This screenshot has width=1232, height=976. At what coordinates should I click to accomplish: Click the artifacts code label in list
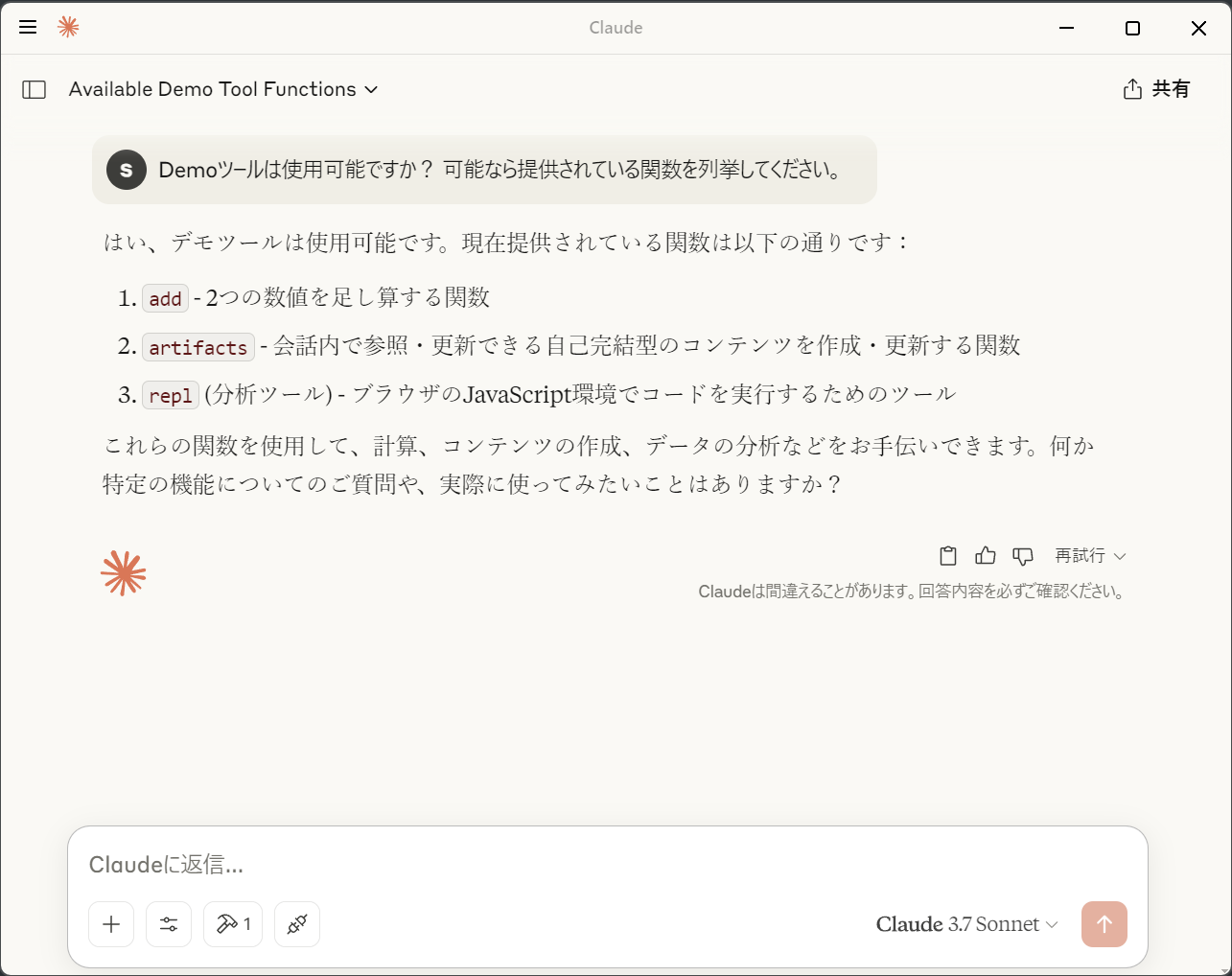198,347
